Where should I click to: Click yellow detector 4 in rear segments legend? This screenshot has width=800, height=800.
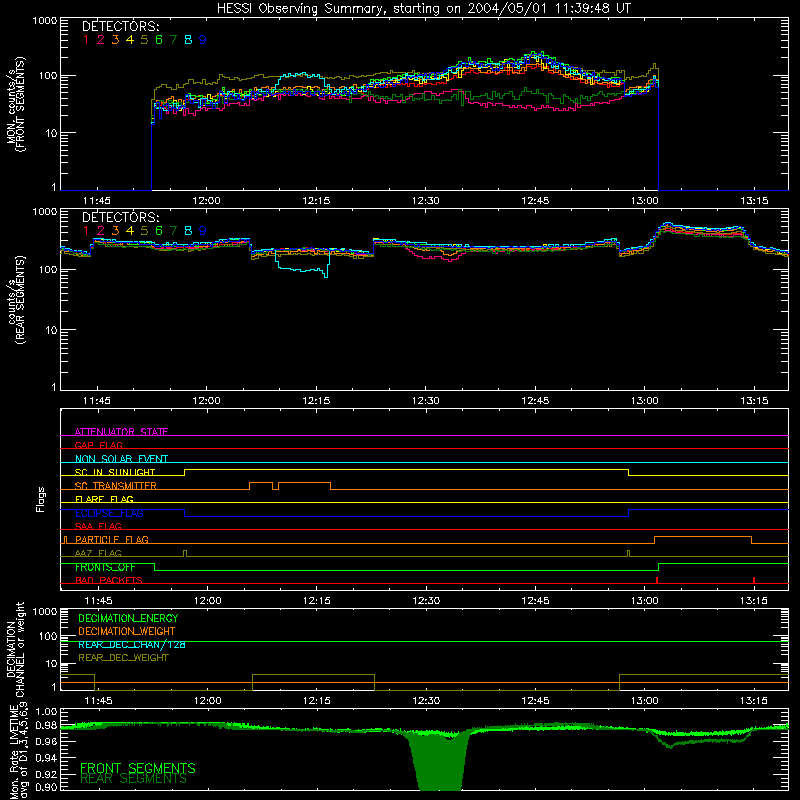click(130, 231)
